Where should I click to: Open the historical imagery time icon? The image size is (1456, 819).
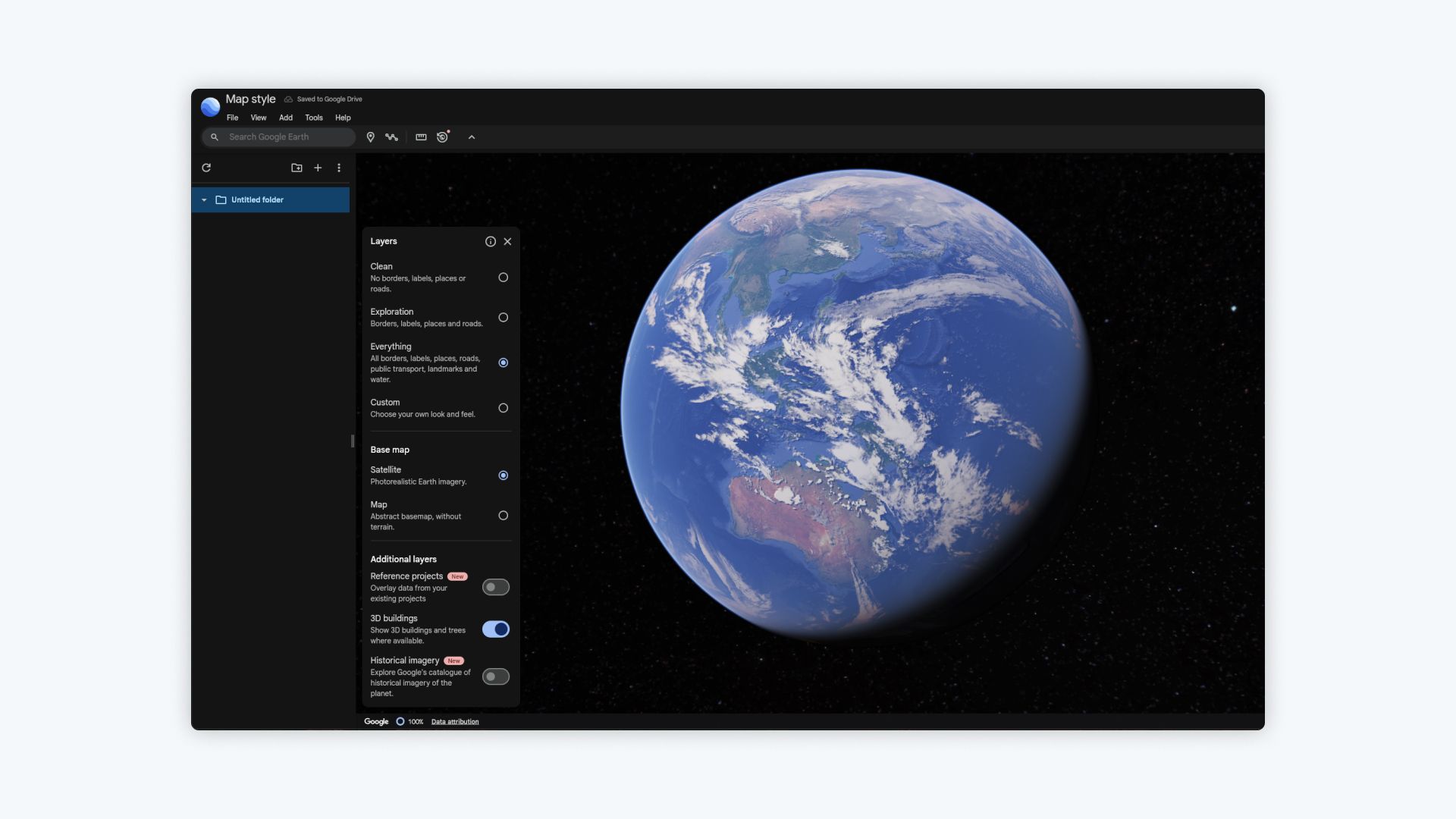443,136
